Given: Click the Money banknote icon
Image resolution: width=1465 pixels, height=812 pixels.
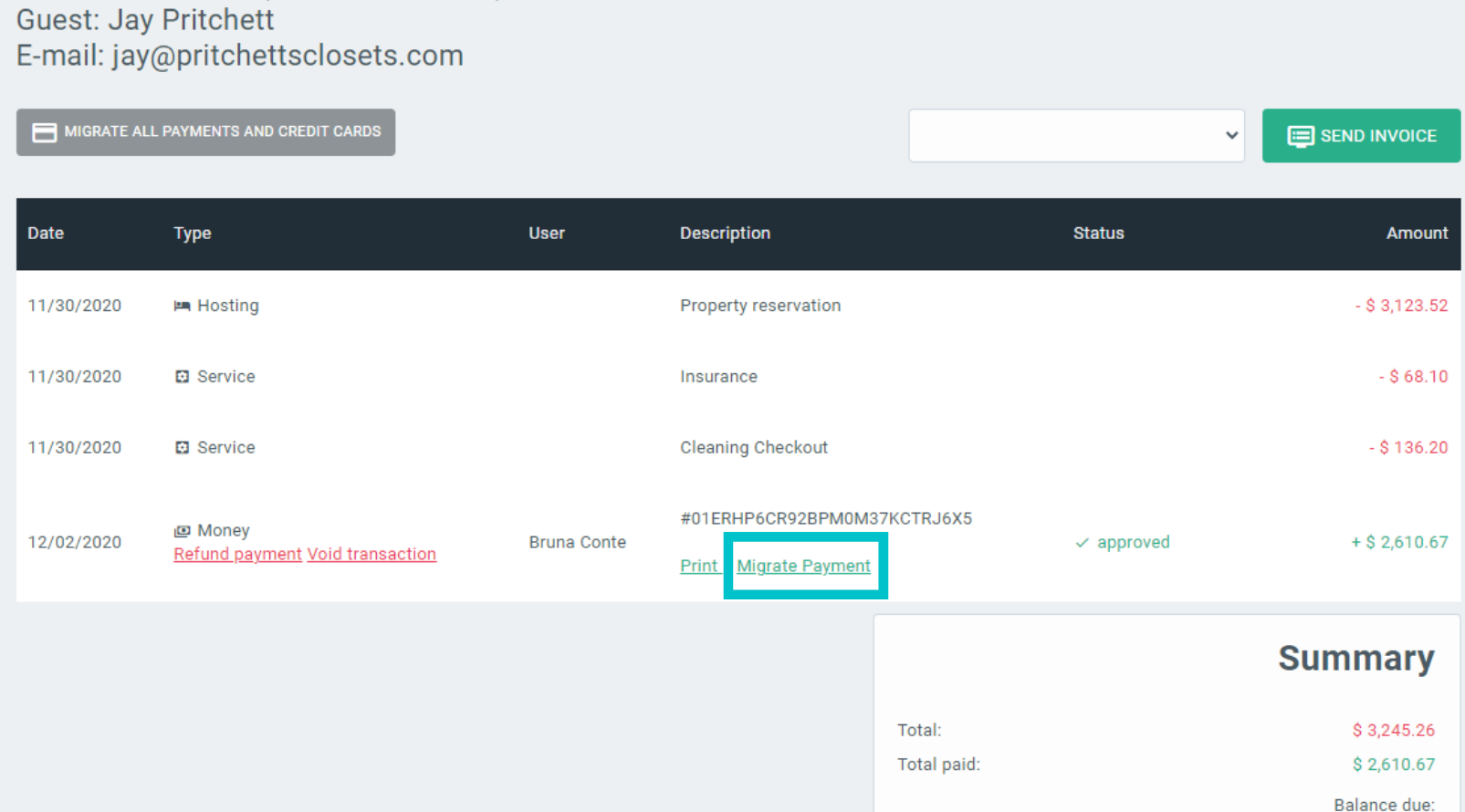Looking at the screenshot, I should 182,531.
